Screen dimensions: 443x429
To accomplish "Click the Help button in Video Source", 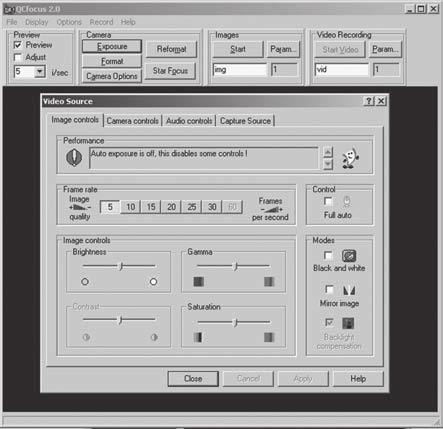I will pos(358,379).
